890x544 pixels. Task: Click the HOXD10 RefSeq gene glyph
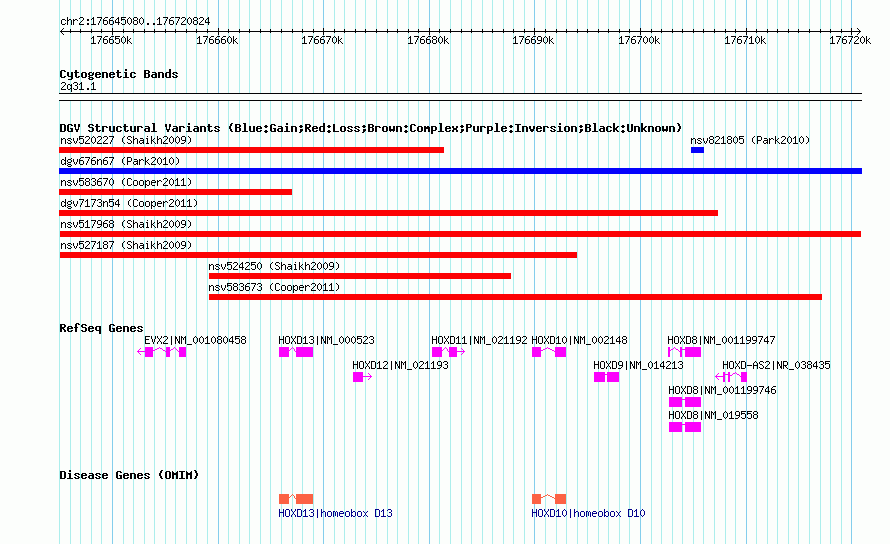click(549, 352)
